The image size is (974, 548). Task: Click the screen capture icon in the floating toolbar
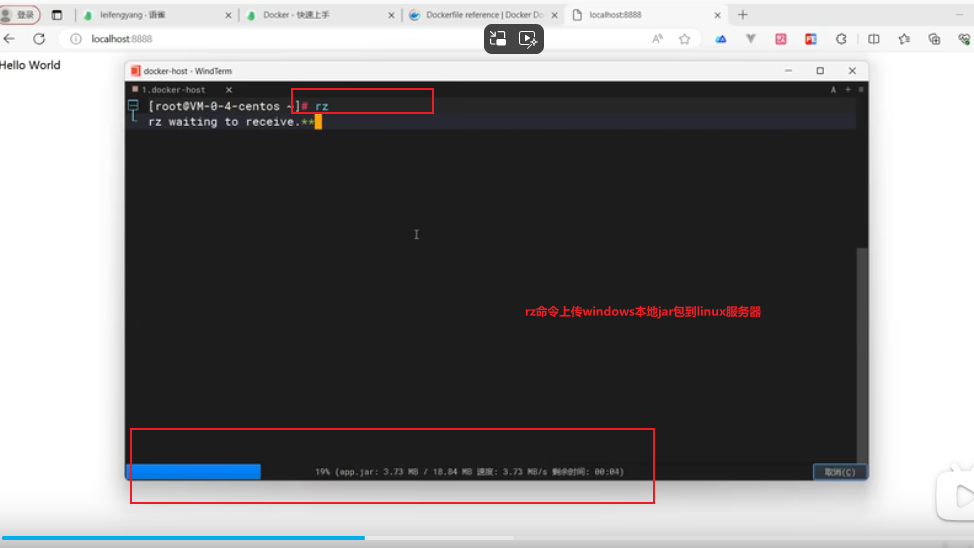498,39
